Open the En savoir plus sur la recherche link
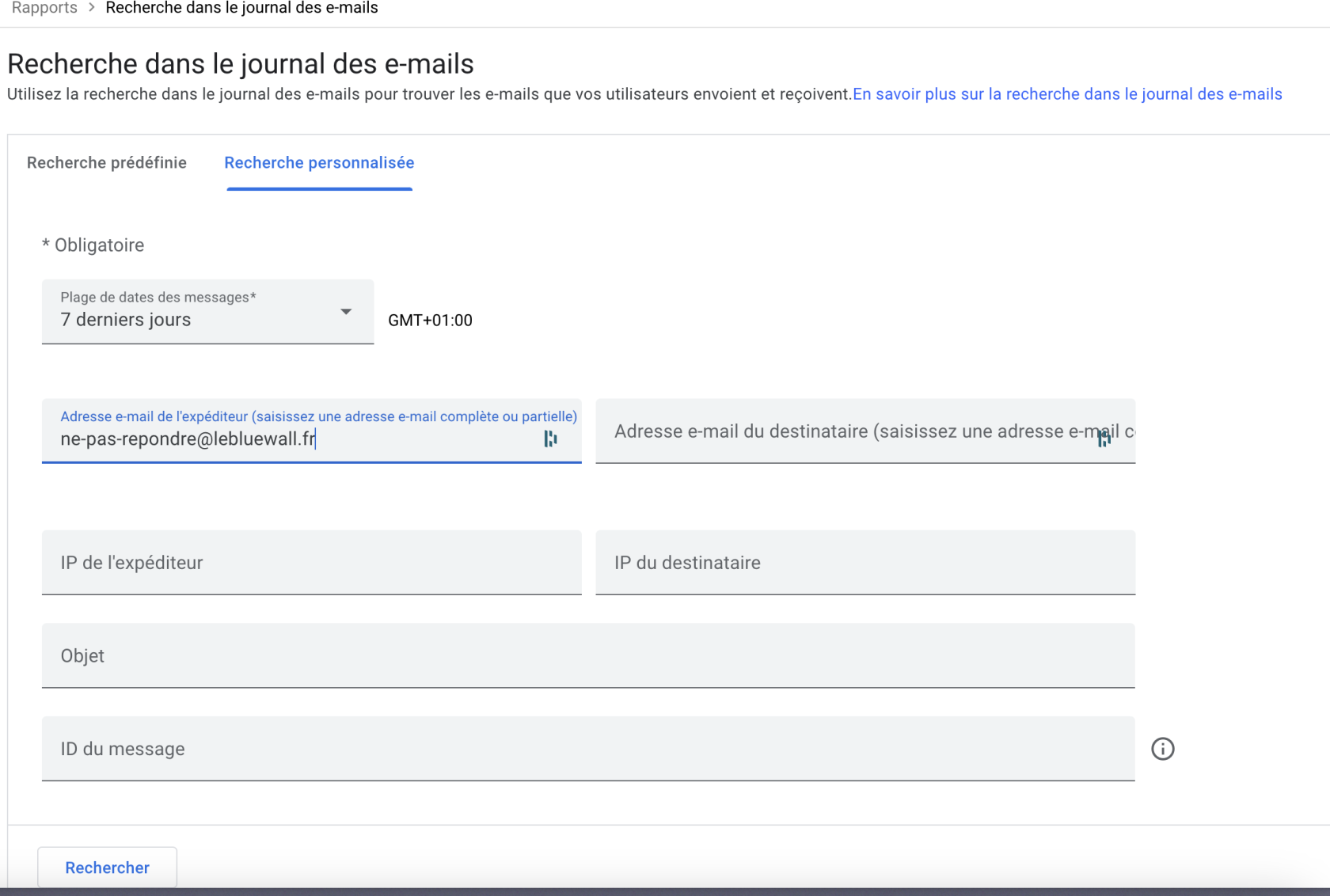This screenshot has height=896, width=1330. coord(1067,94)
